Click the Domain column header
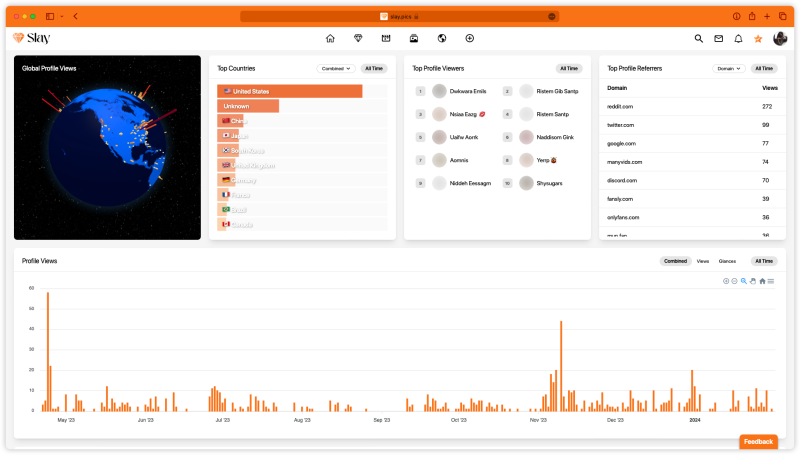800x455 pixels. 617,88
